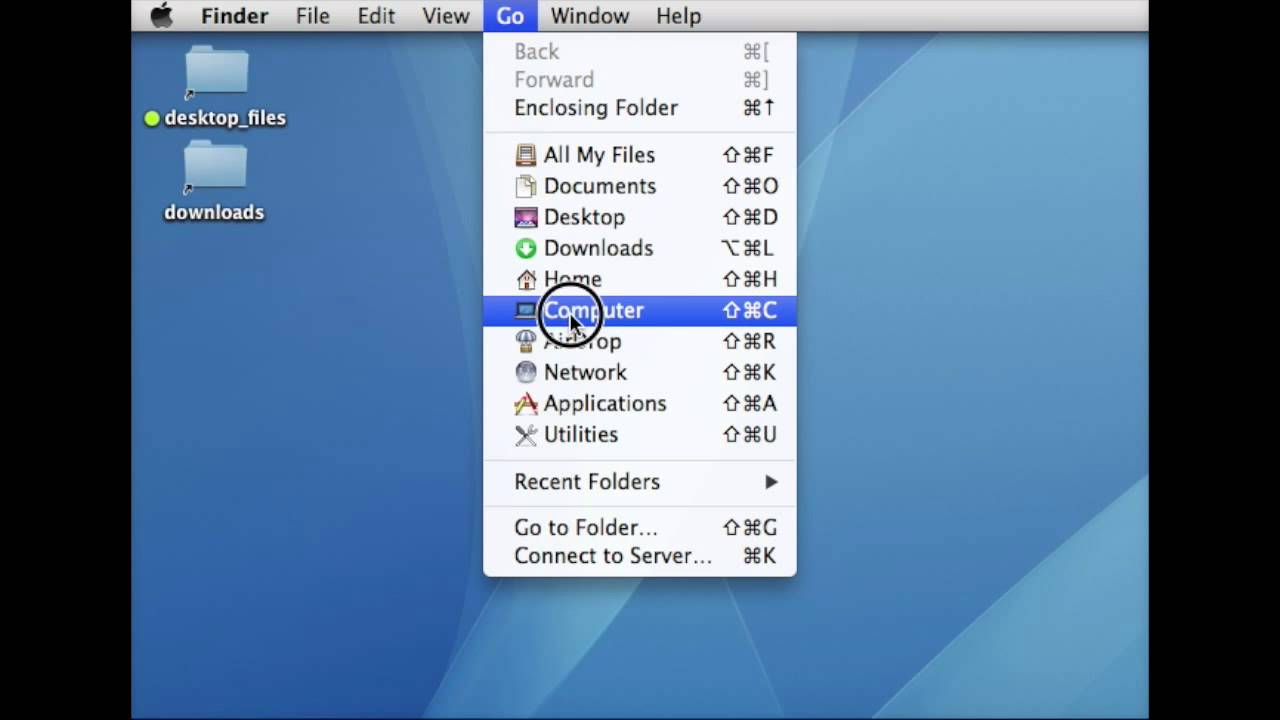Open the Finder menu
The width and height of the screenshot is (1280, 720).
[234, 16]
